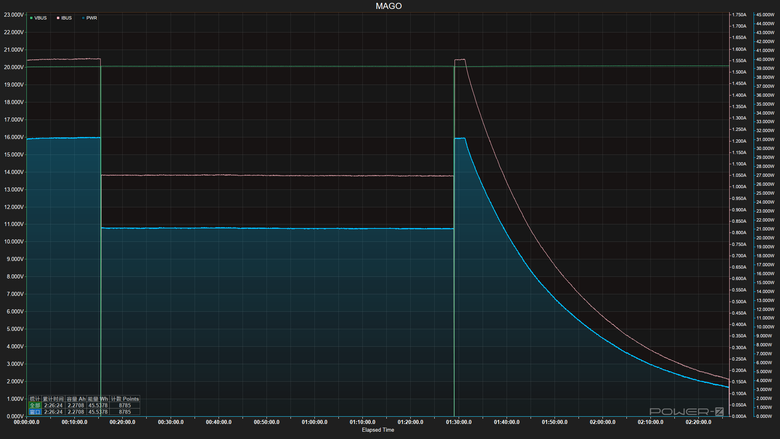Click the 23.000V voltage axis label
This screenshot has height=439, width=780.
(14, 15)
